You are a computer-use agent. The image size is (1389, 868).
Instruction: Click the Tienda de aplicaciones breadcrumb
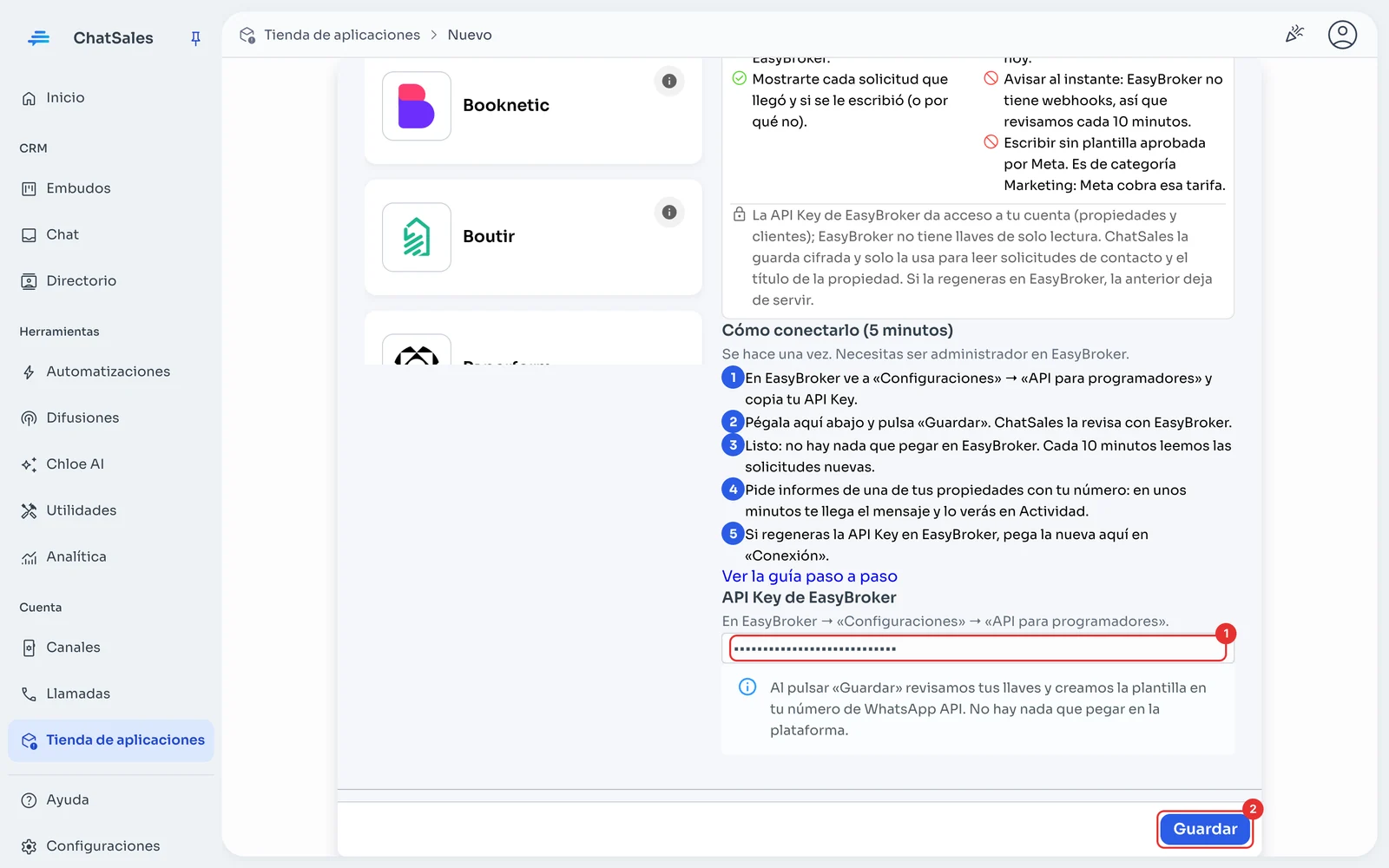coord(342,35)
